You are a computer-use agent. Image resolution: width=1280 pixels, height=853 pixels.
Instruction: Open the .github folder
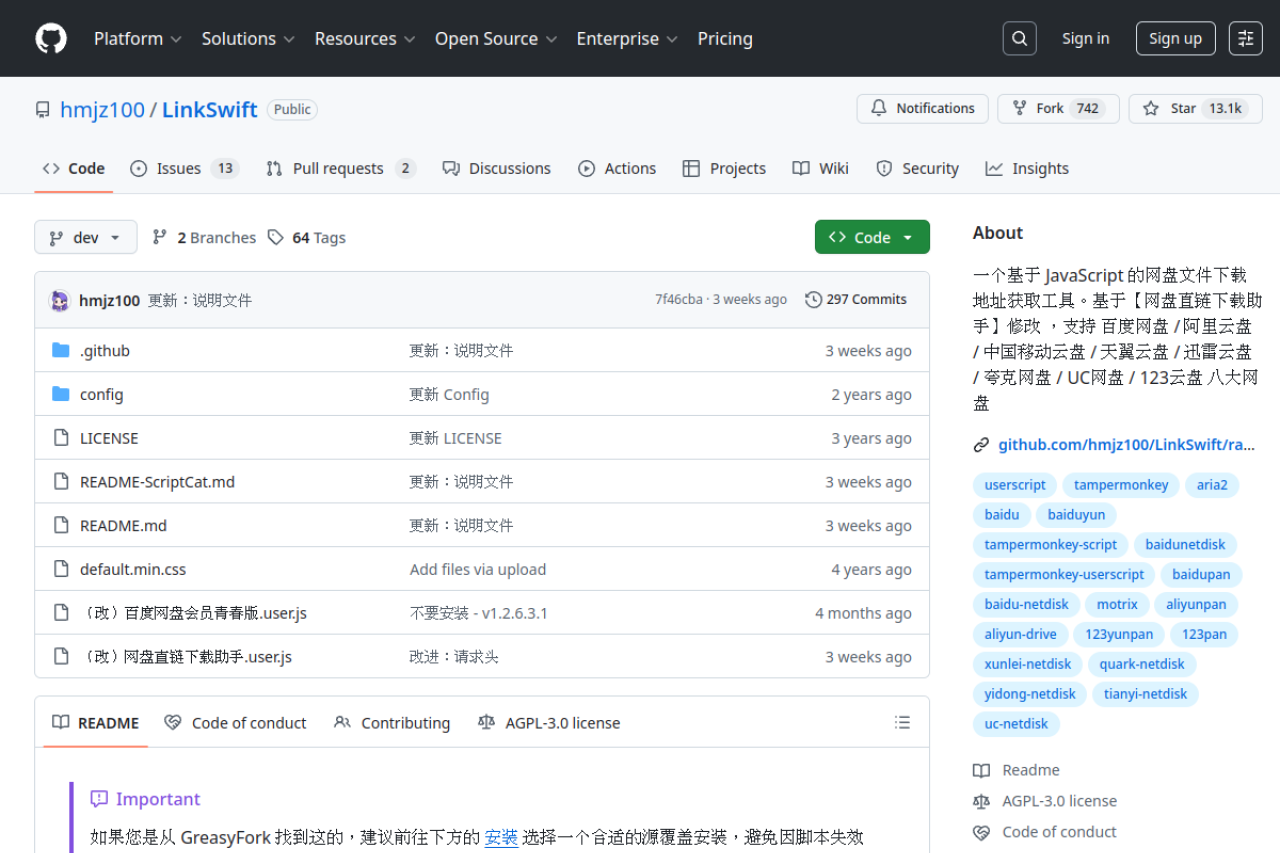pos(105,350)
